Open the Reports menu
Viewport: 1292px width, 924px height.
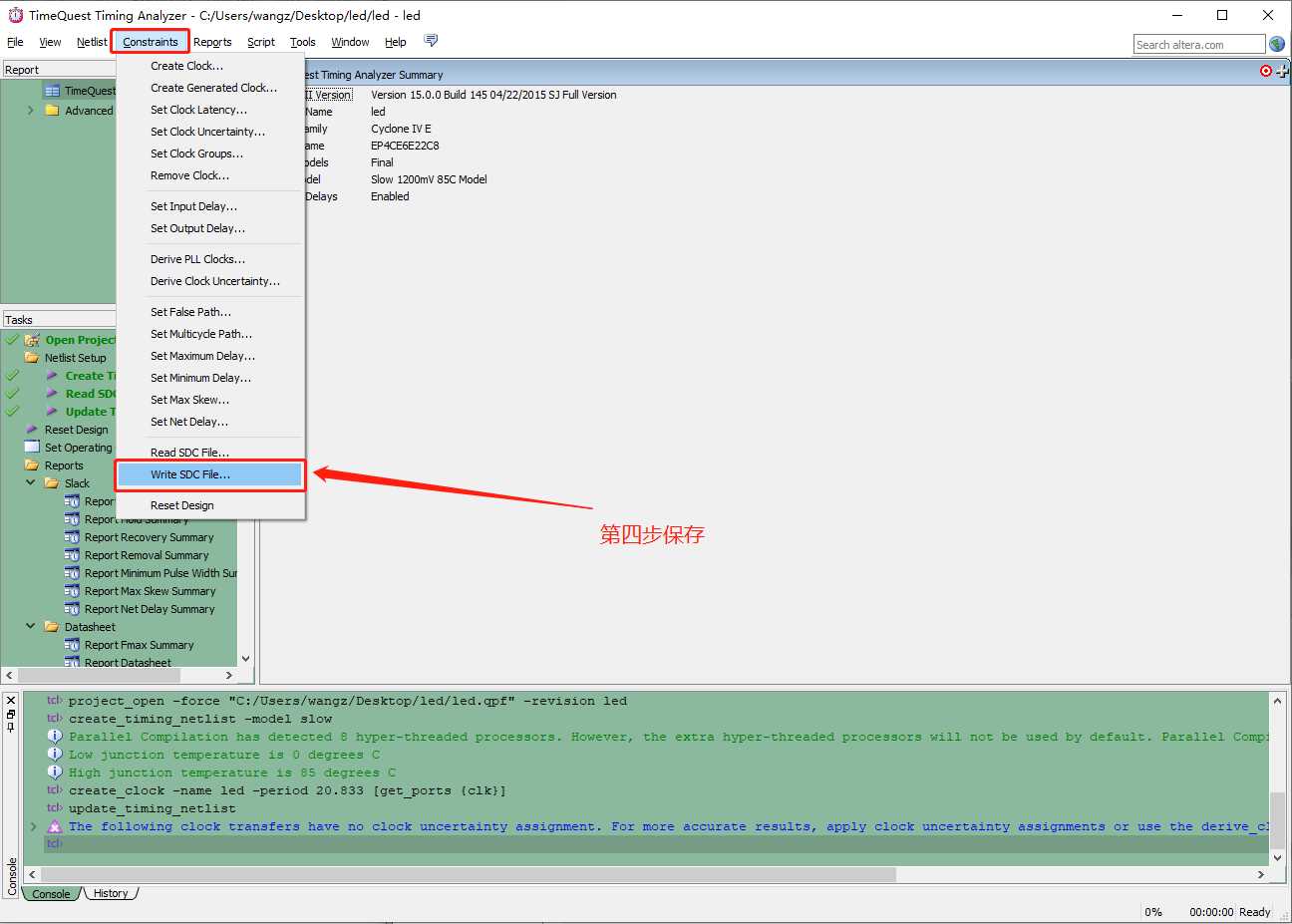click(212, 42)
